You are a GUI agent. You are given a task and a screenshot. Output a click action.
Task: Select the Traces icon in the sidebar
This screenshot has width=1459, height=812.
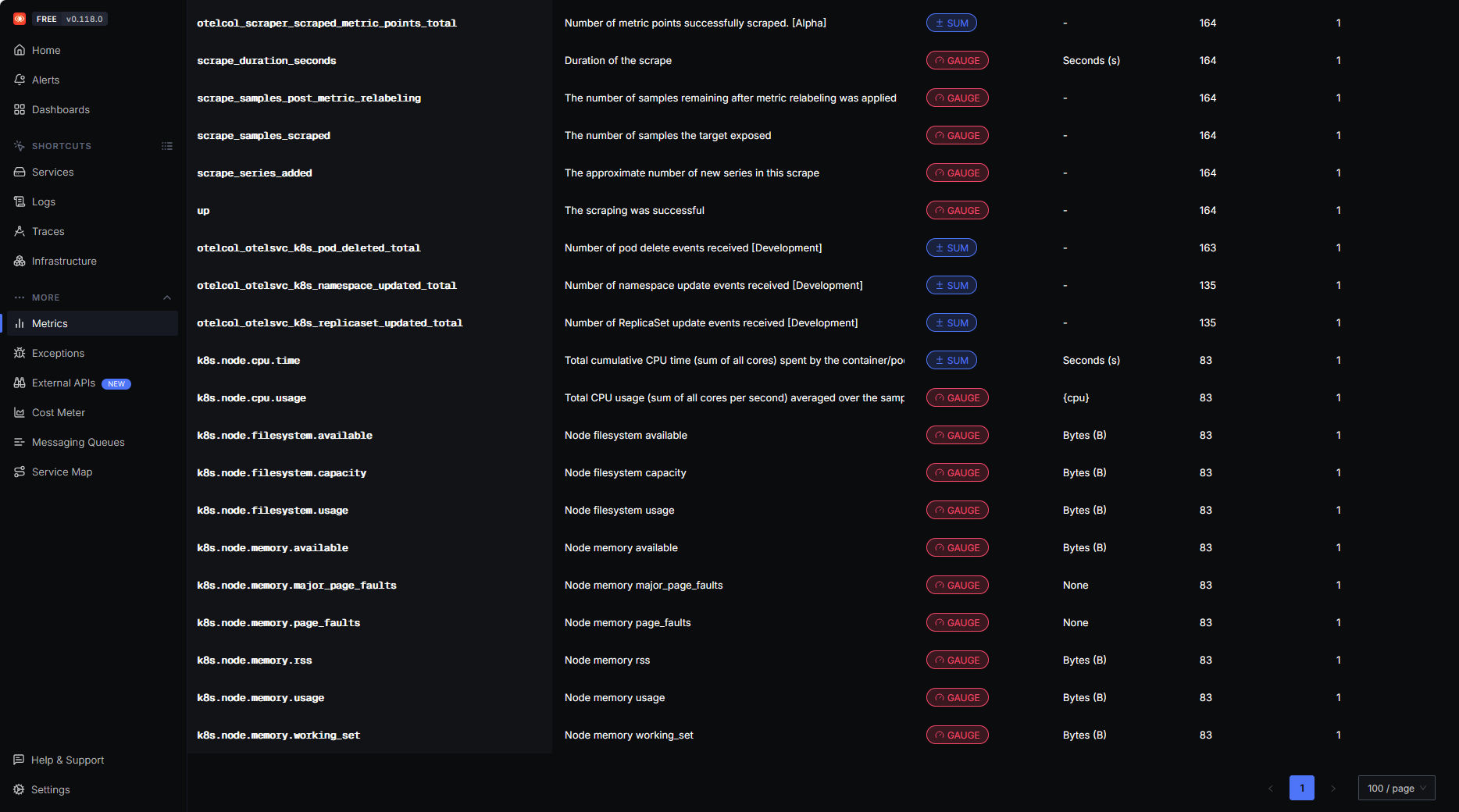20,231
